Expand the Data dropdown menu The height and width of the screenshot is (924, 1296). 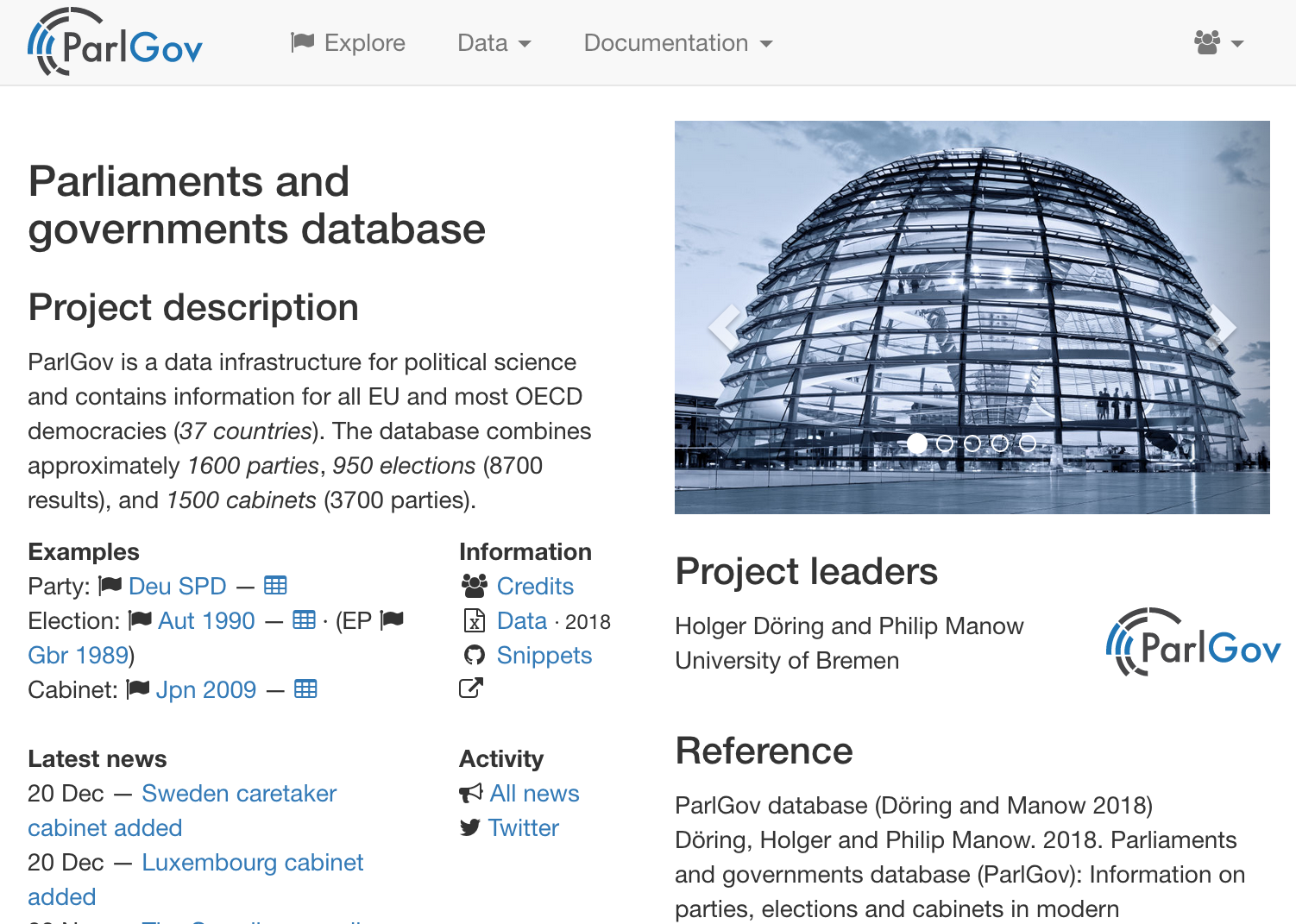494,42
